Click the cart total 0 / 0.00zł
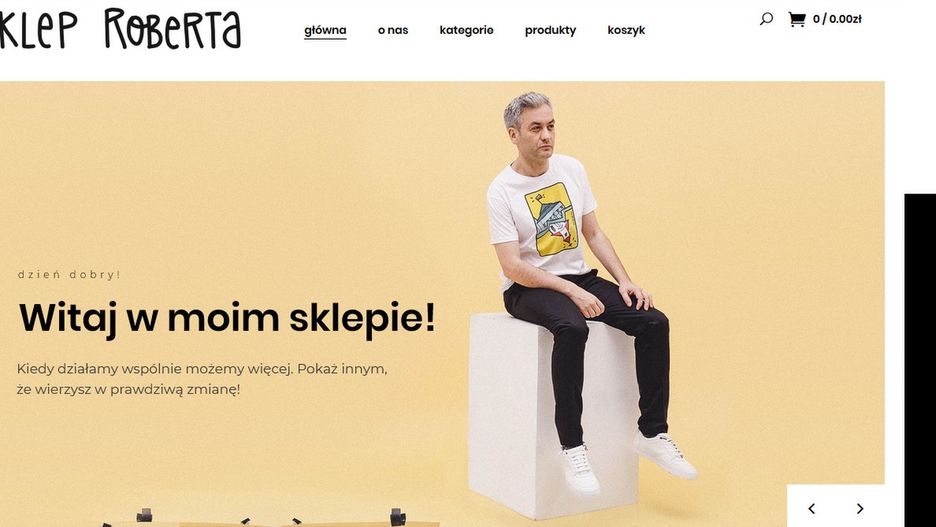Image resolution: width=936 pixels, height=527 pixels. [x=837, y=19]
